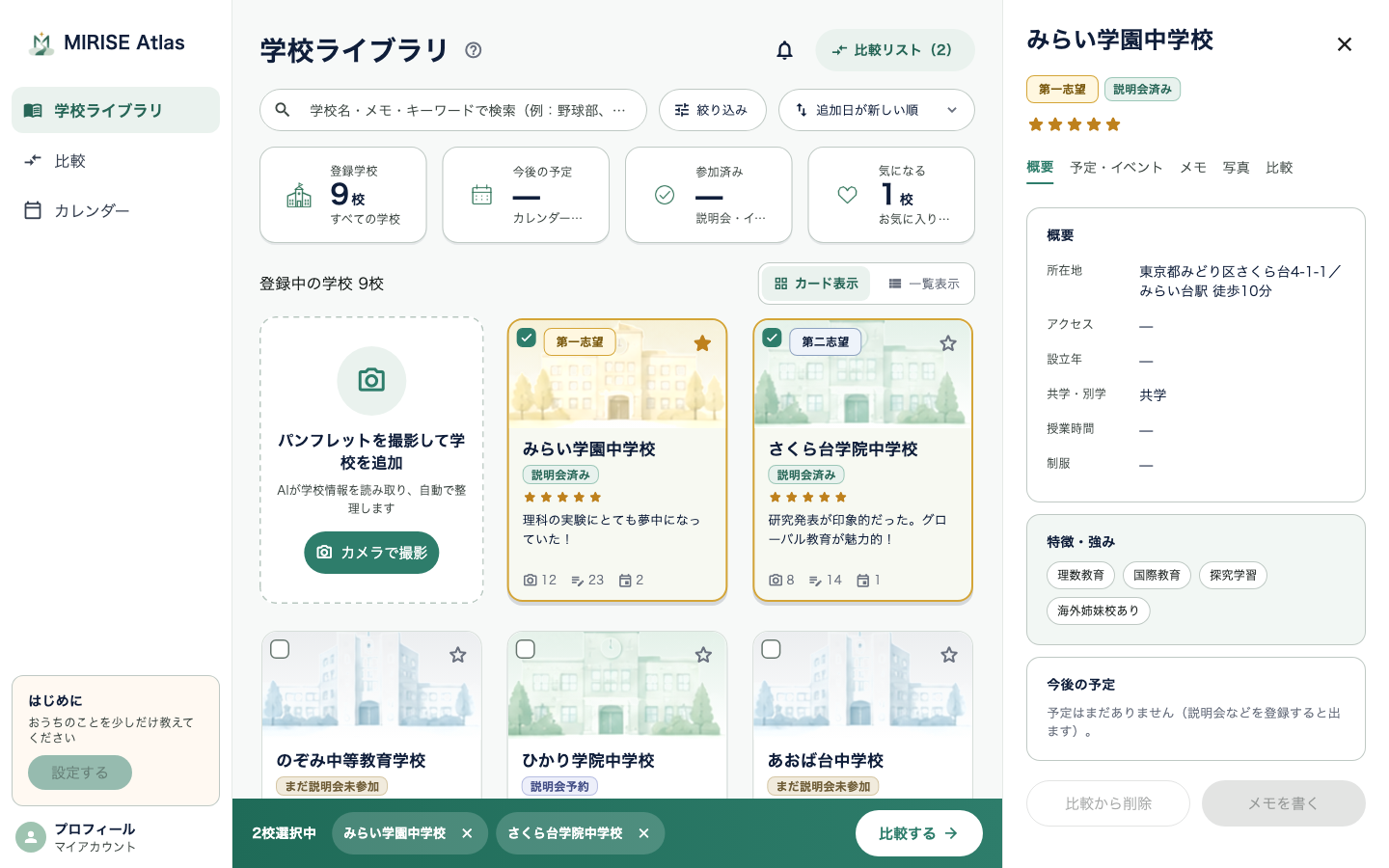Uncheck the さくら台学院中学校 card checkbox
This screenshot has width=1389, height=868.
coord(772,338)
